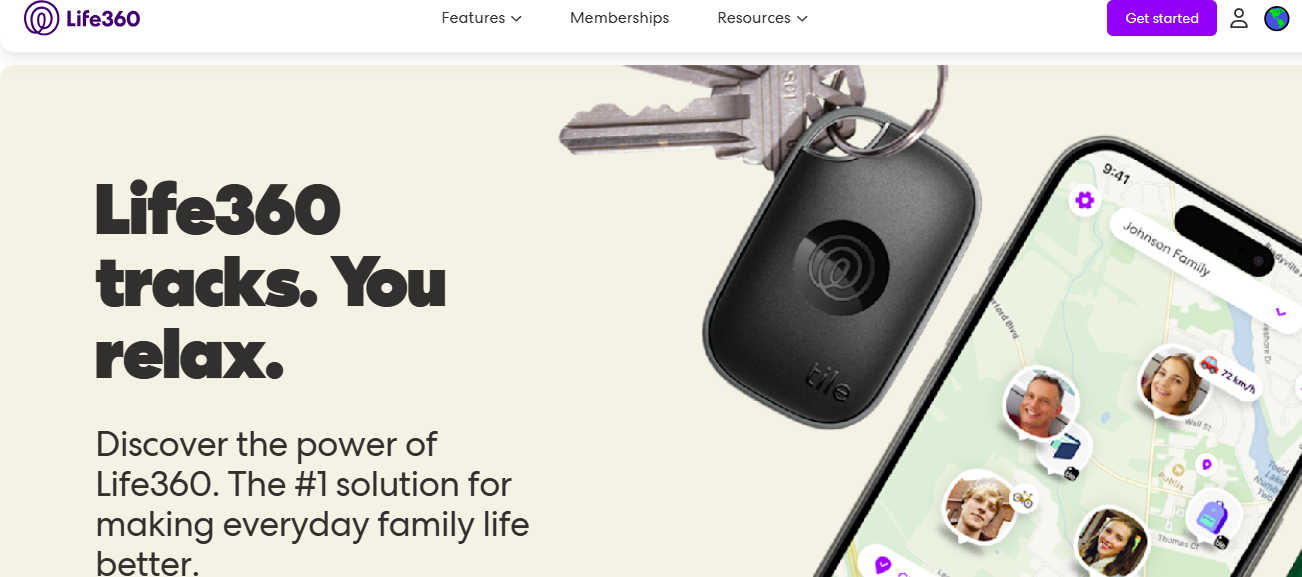Click the purple settings gear on phone map
This screenshot has width=1302, height=577.
tap(1085, 200)
